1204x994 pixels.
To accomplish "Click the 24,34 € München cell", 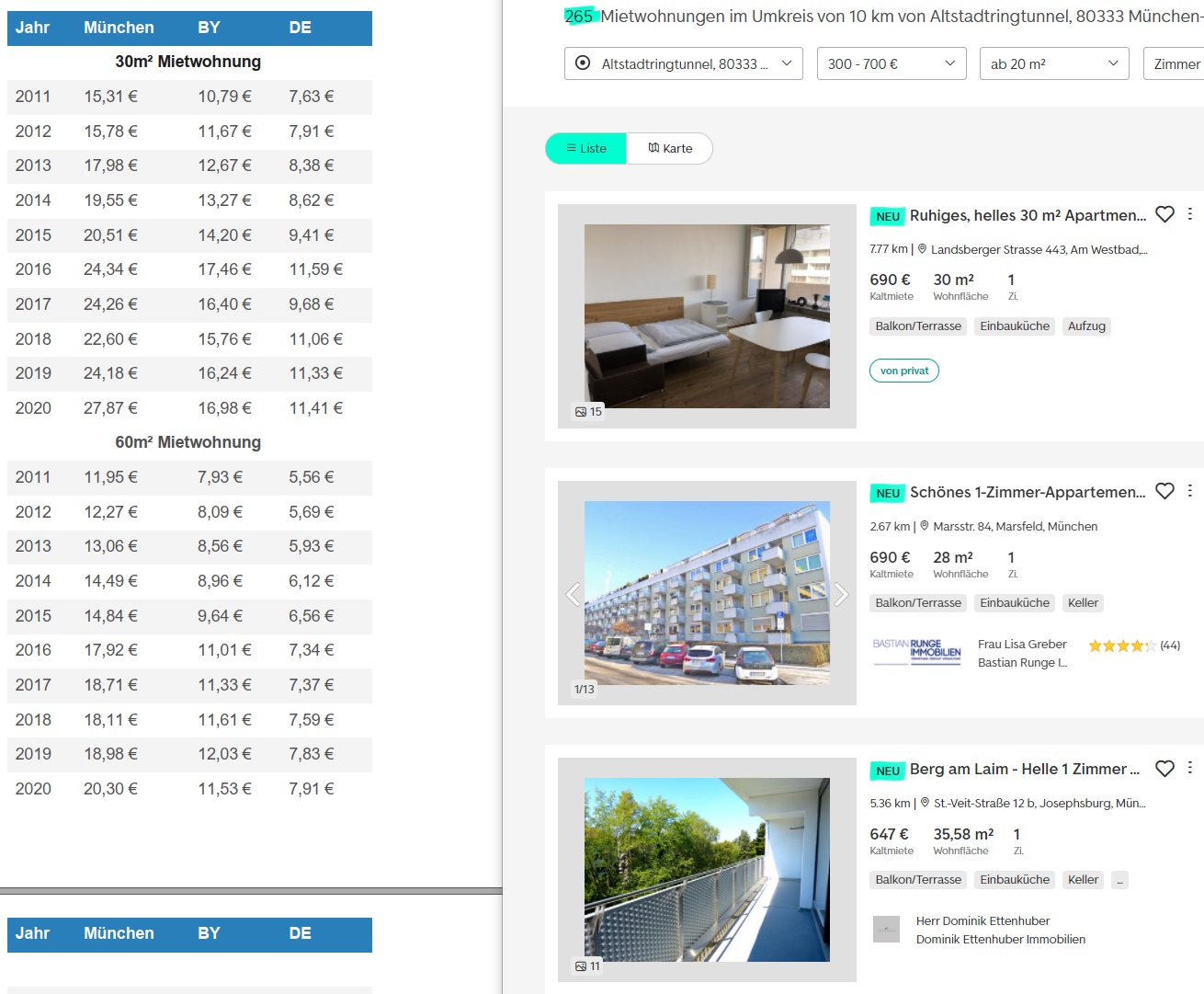I will coord(110,269).
